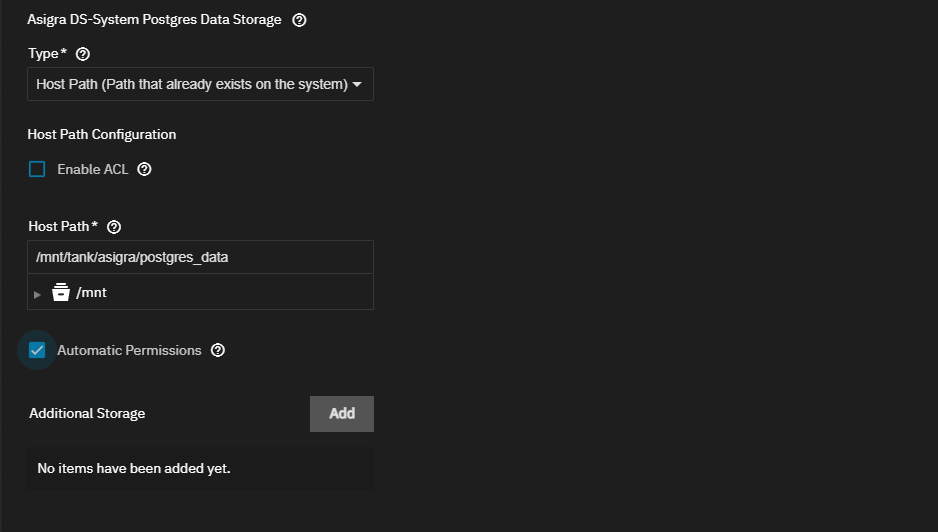Expand the /mnt directory tree node
938x532 pixels.
37,294
